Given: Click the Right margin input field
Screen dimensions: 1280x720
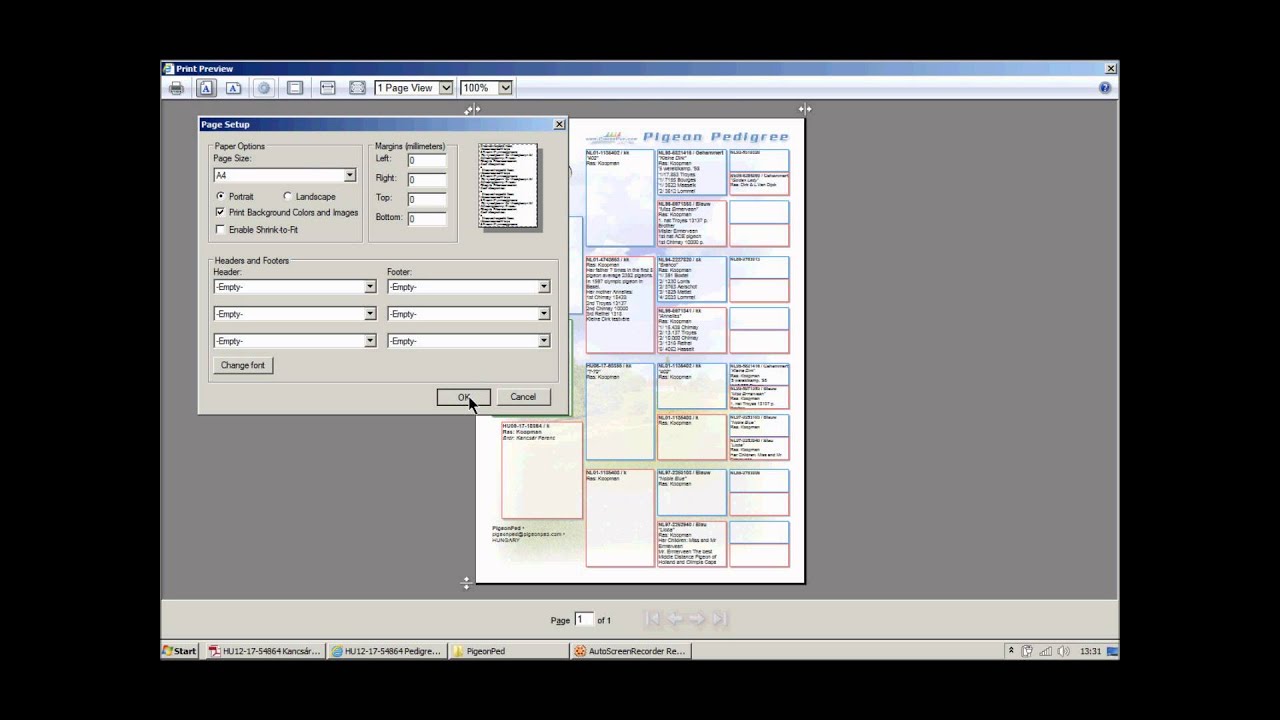Looking at the screenshot, I should 426,179.
